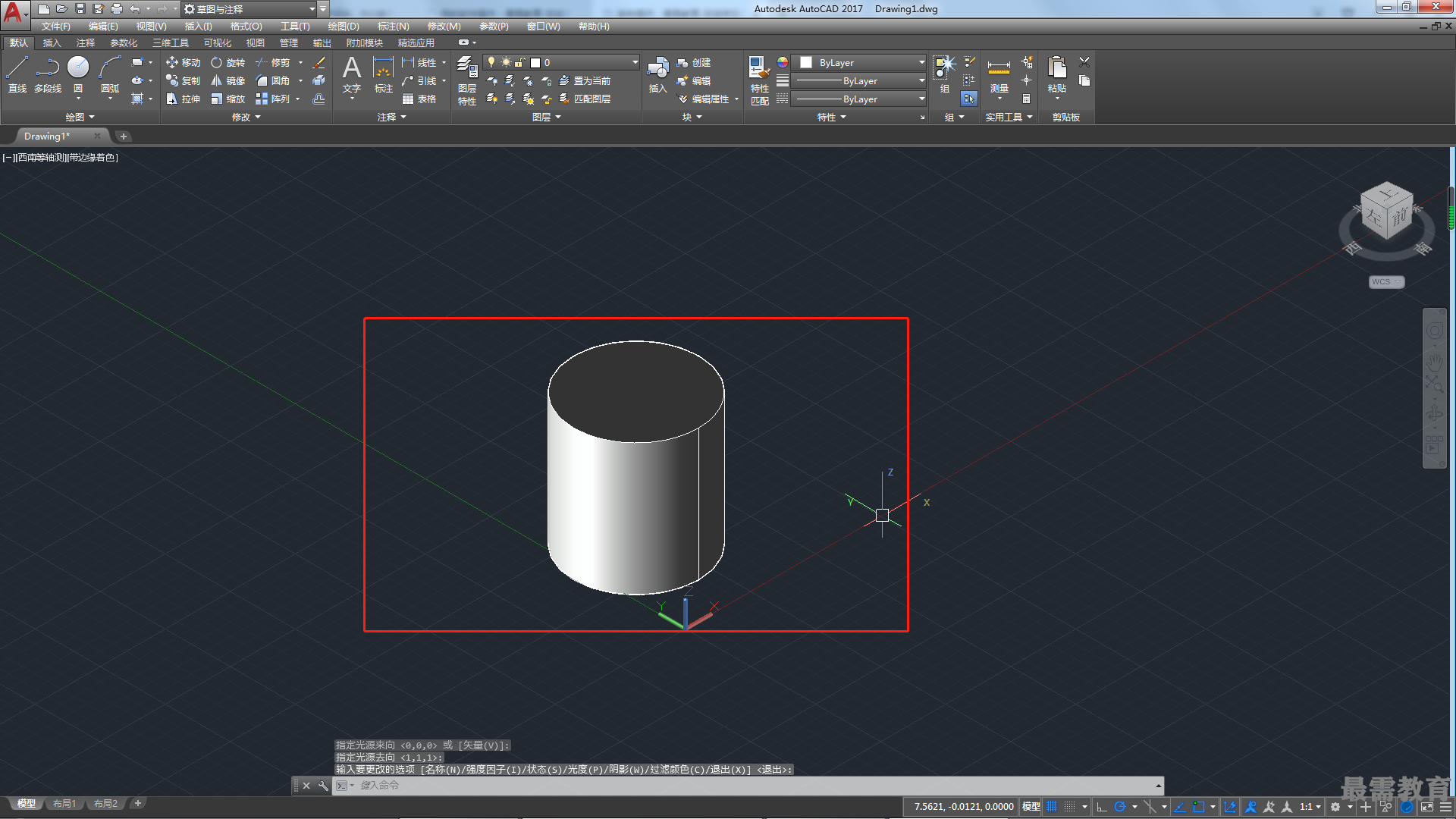
Task: Open the 修改(M) menu
Action: pyautogui.click(x=444, y=27)
